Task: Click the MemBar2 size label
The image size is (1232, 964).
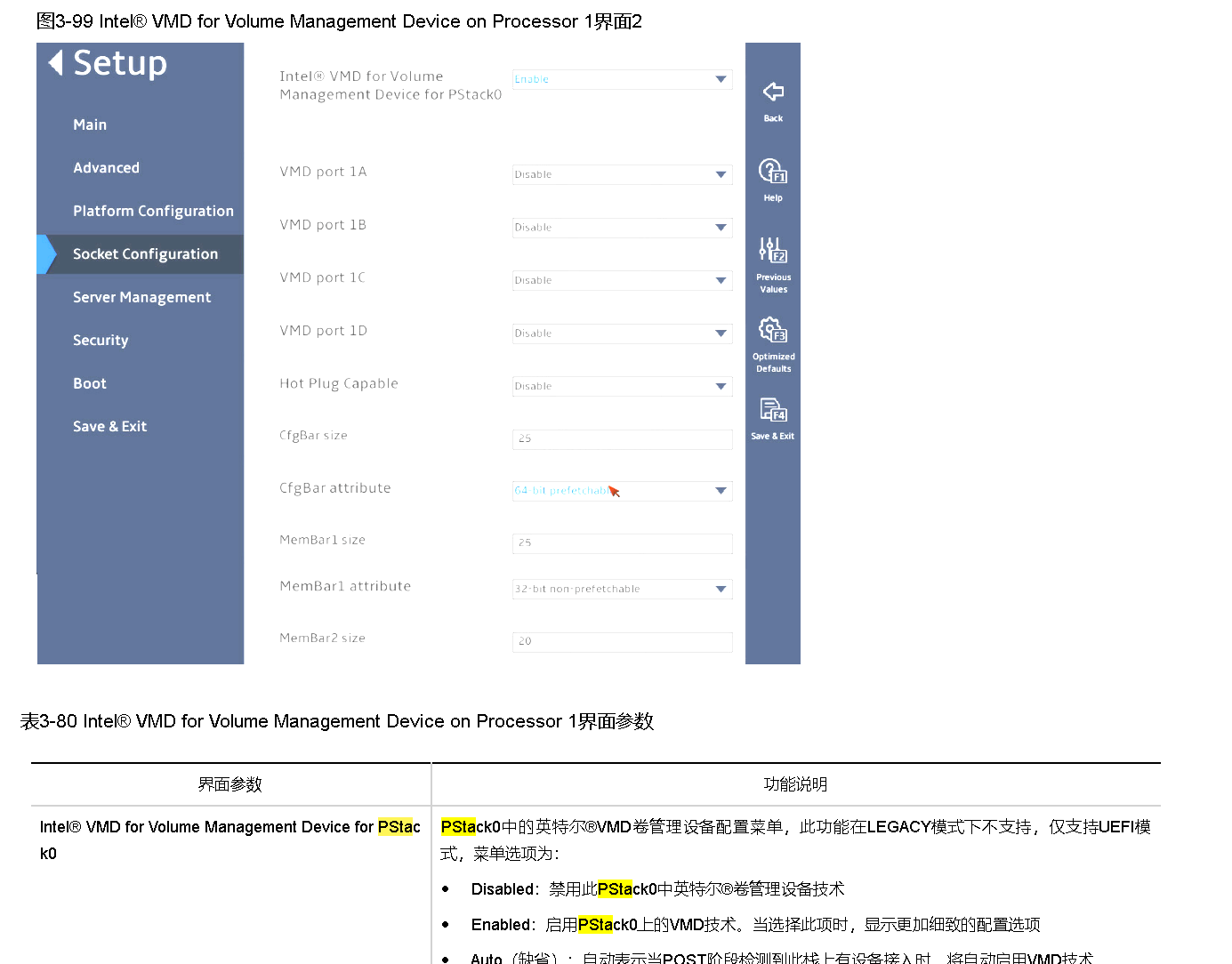Action: pos(322,638)
